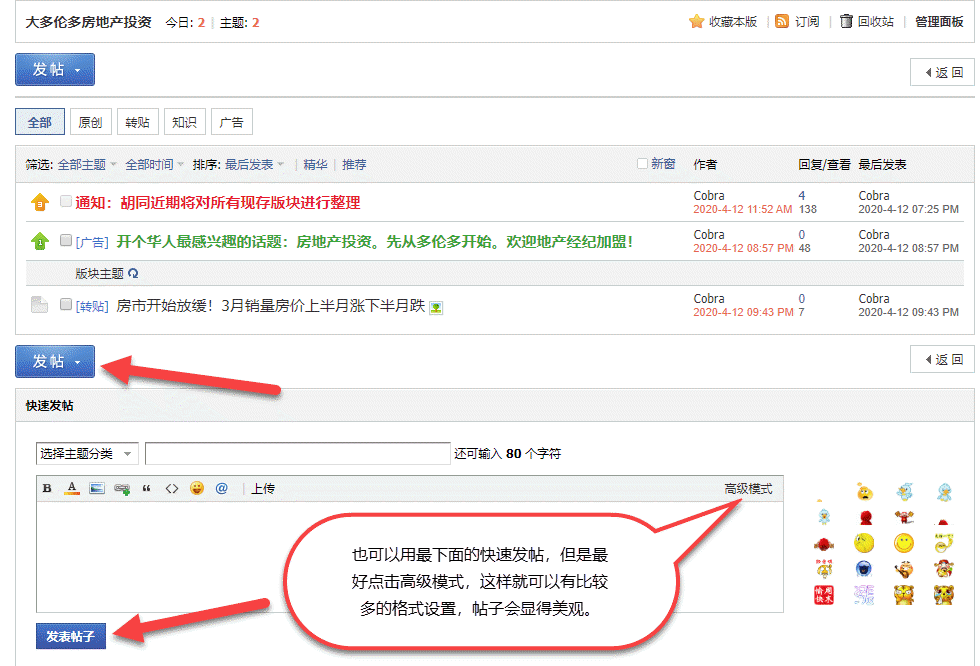
Task: Open 高级模式 advanced editor mode
Action: click(x=748, y=489)
